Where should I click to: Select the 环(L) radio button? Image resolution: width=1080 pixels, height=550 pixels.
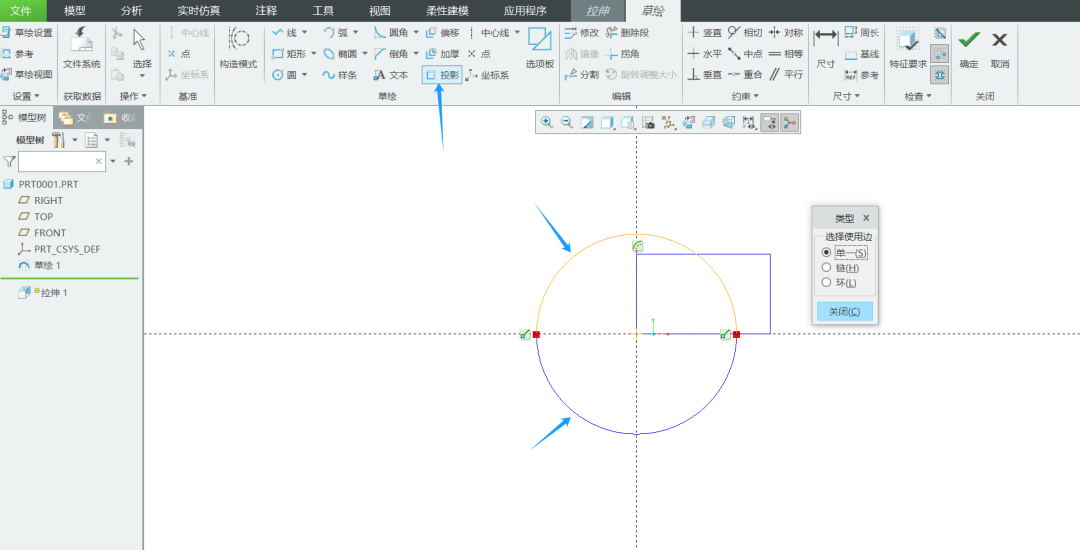(x=827, y=282)
